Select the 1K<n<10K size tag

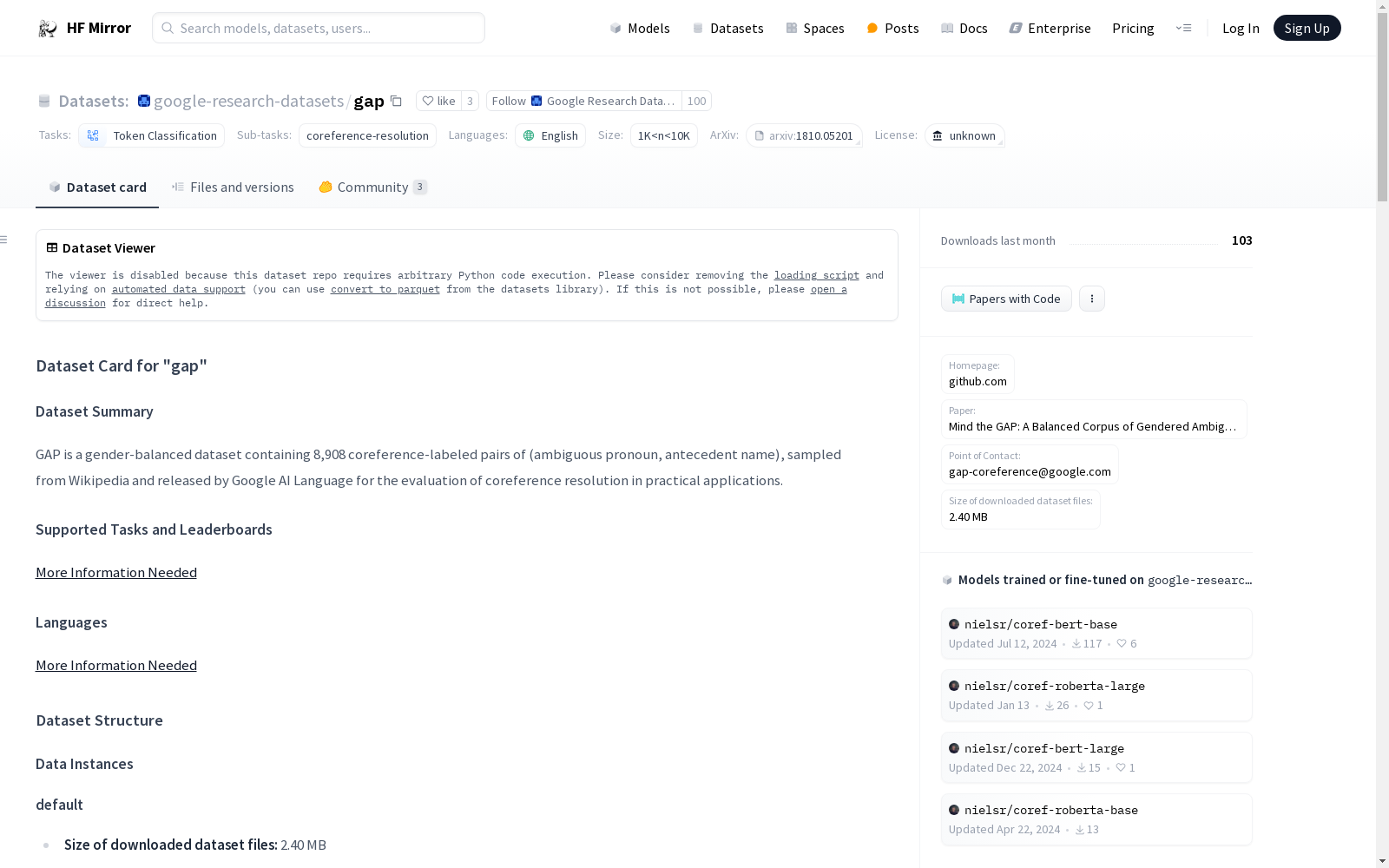pos(664,135)
